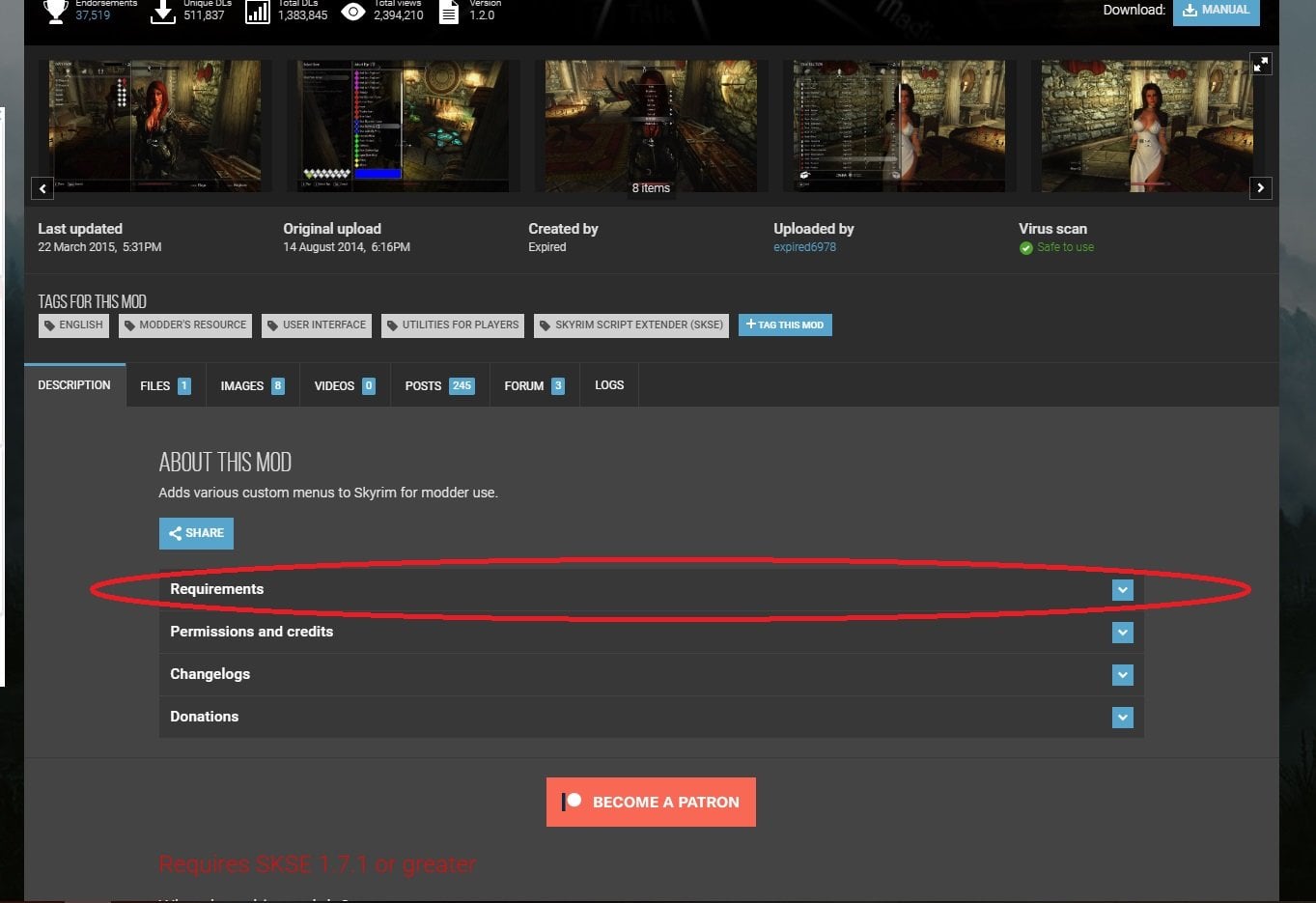Select the Skyrim Script Extender (SKSE) tag
The width and height of the screenshot is (1316, 903).
(x=631, y=325)
